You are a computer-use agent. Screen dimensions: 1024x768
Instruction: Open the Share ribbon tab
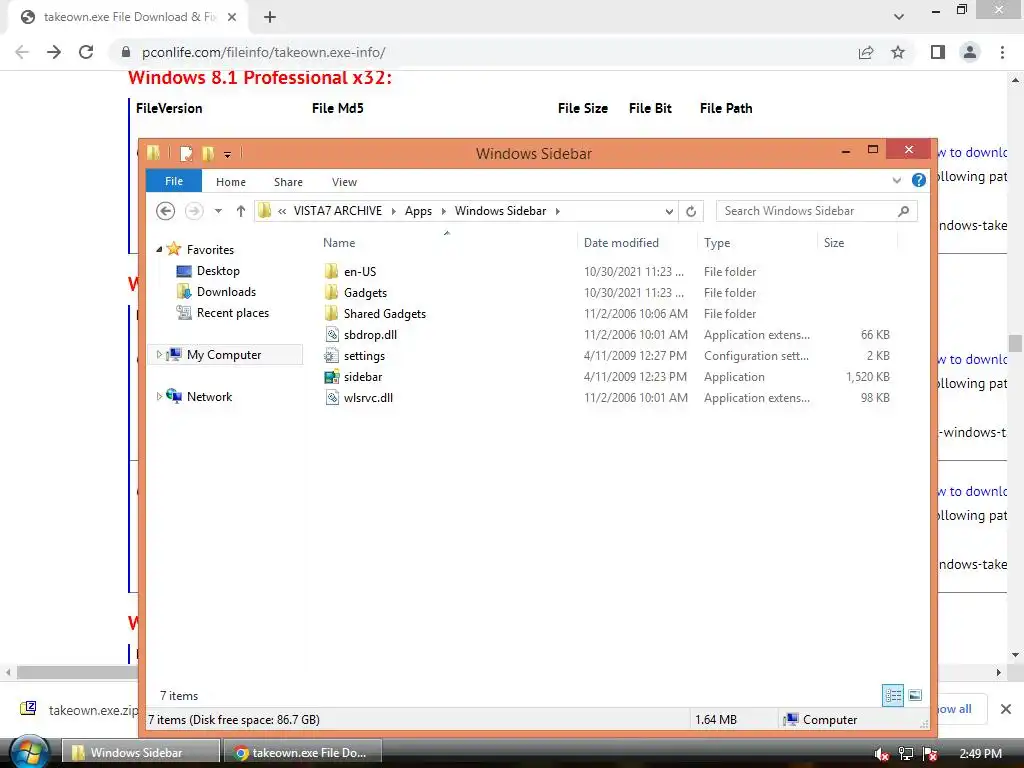(x=288, y=182)
